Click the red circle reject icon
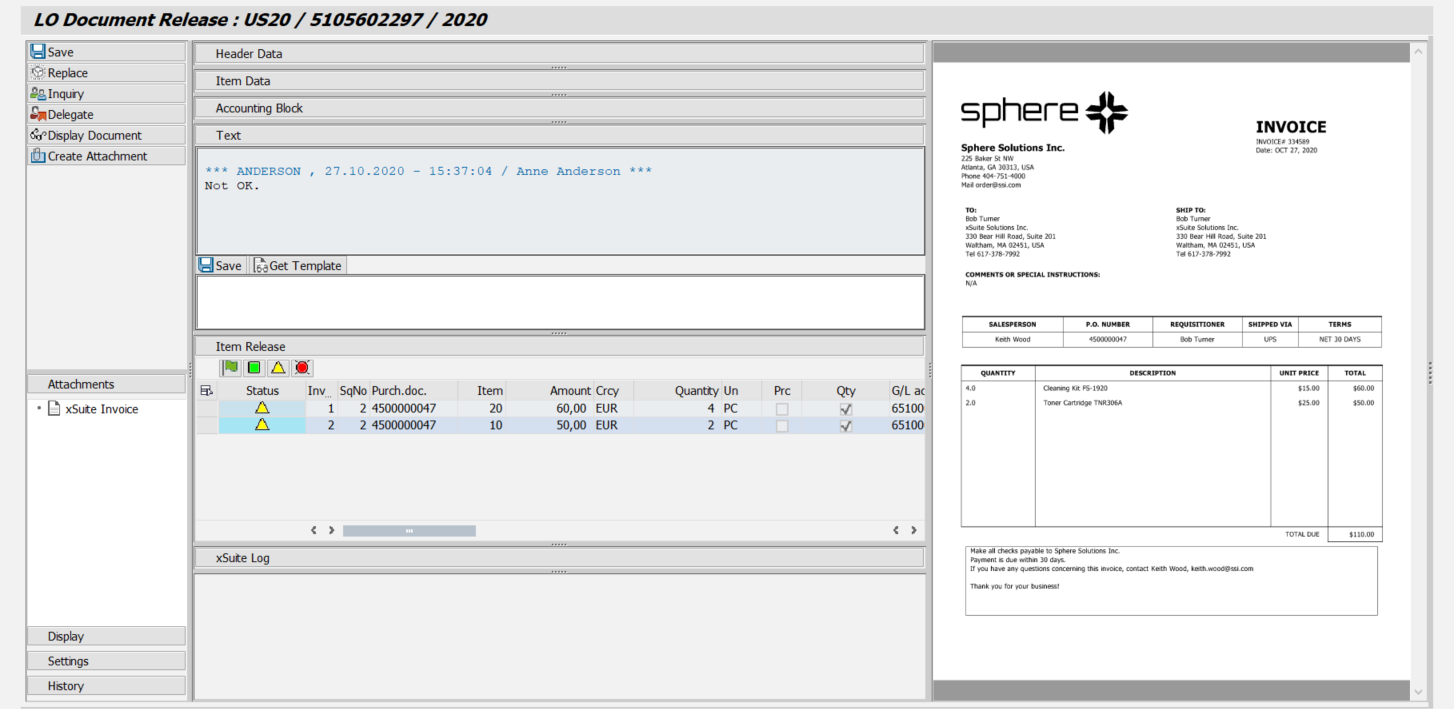 [x=302, y=368]
